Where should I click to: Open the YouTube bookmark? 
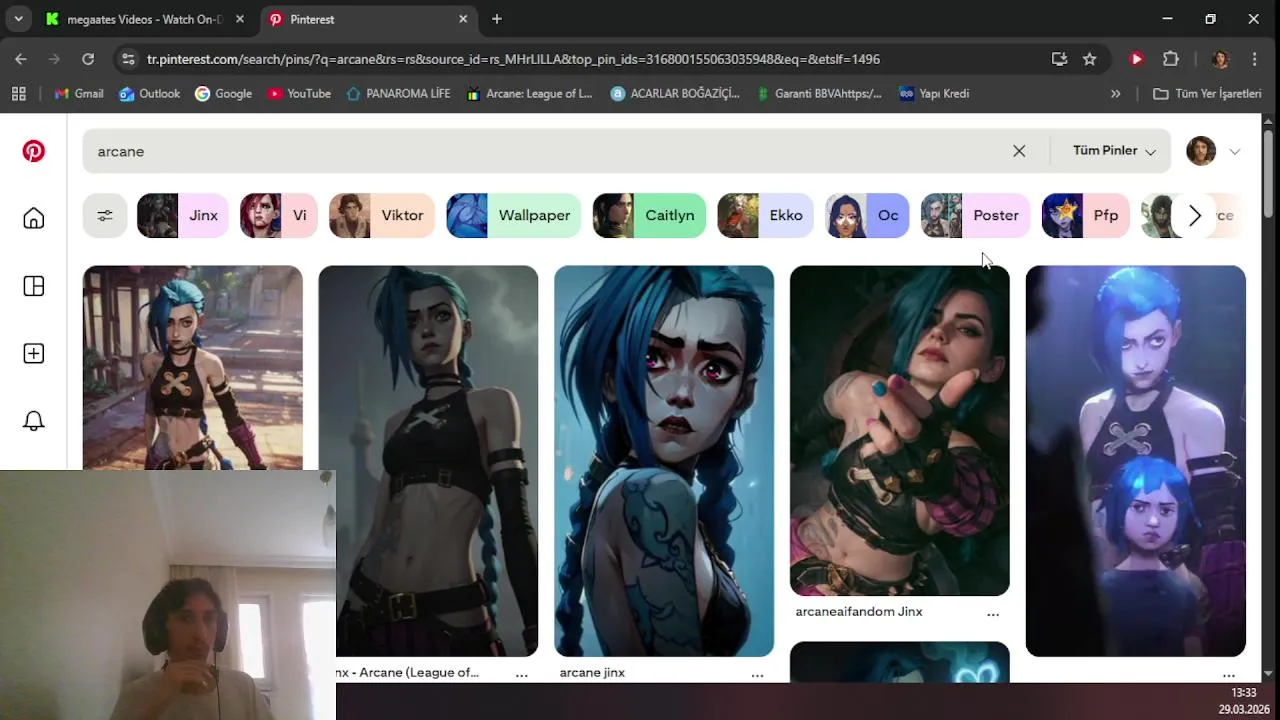(299, 93)
